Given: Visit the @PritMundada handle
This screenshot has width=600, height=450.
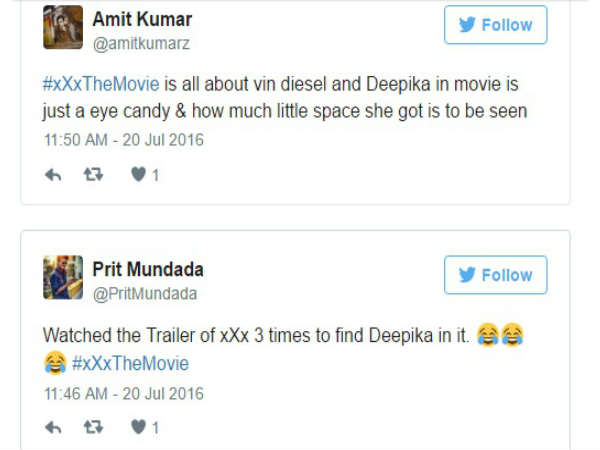Looking at the screenshot, I should (145, 294).
